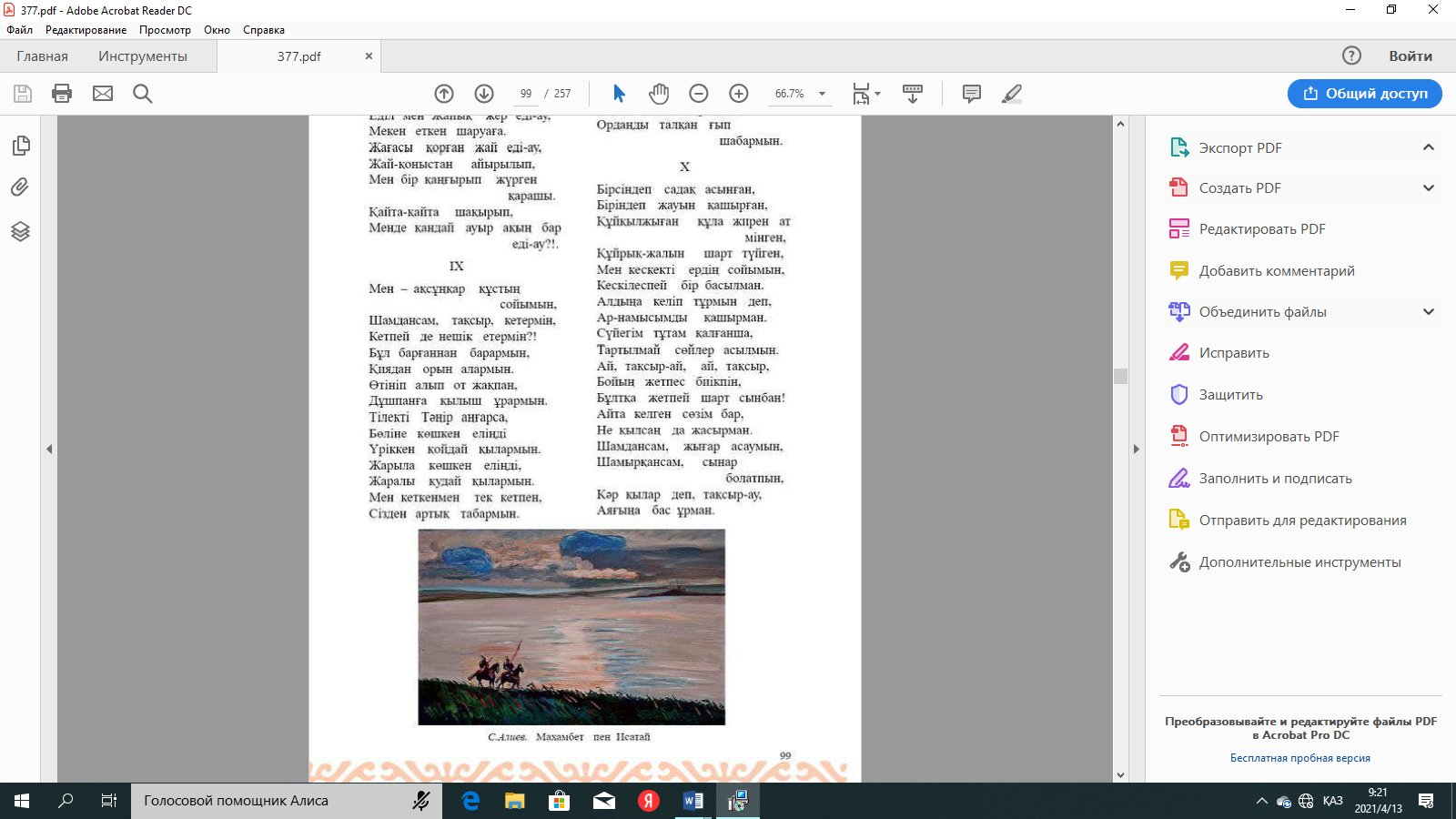Close the 377.pdf tab
The width and height of the screenshot is (1456, 819).
[369, 56]
